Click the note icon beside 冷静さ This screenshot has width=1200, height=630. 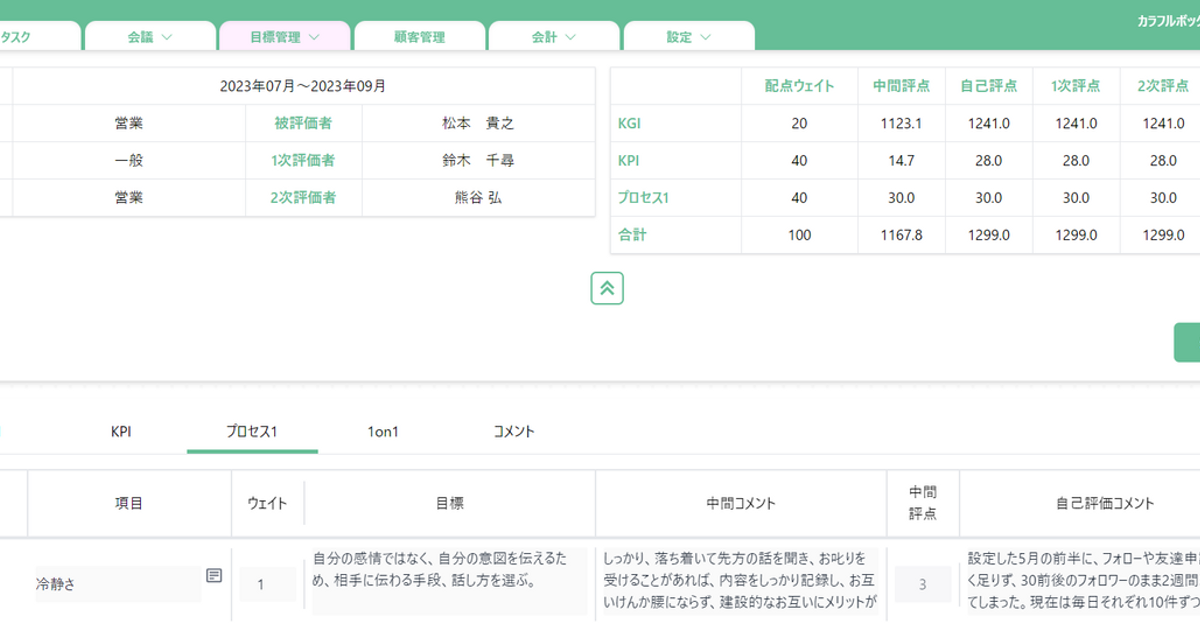click(x=214, y=576)
